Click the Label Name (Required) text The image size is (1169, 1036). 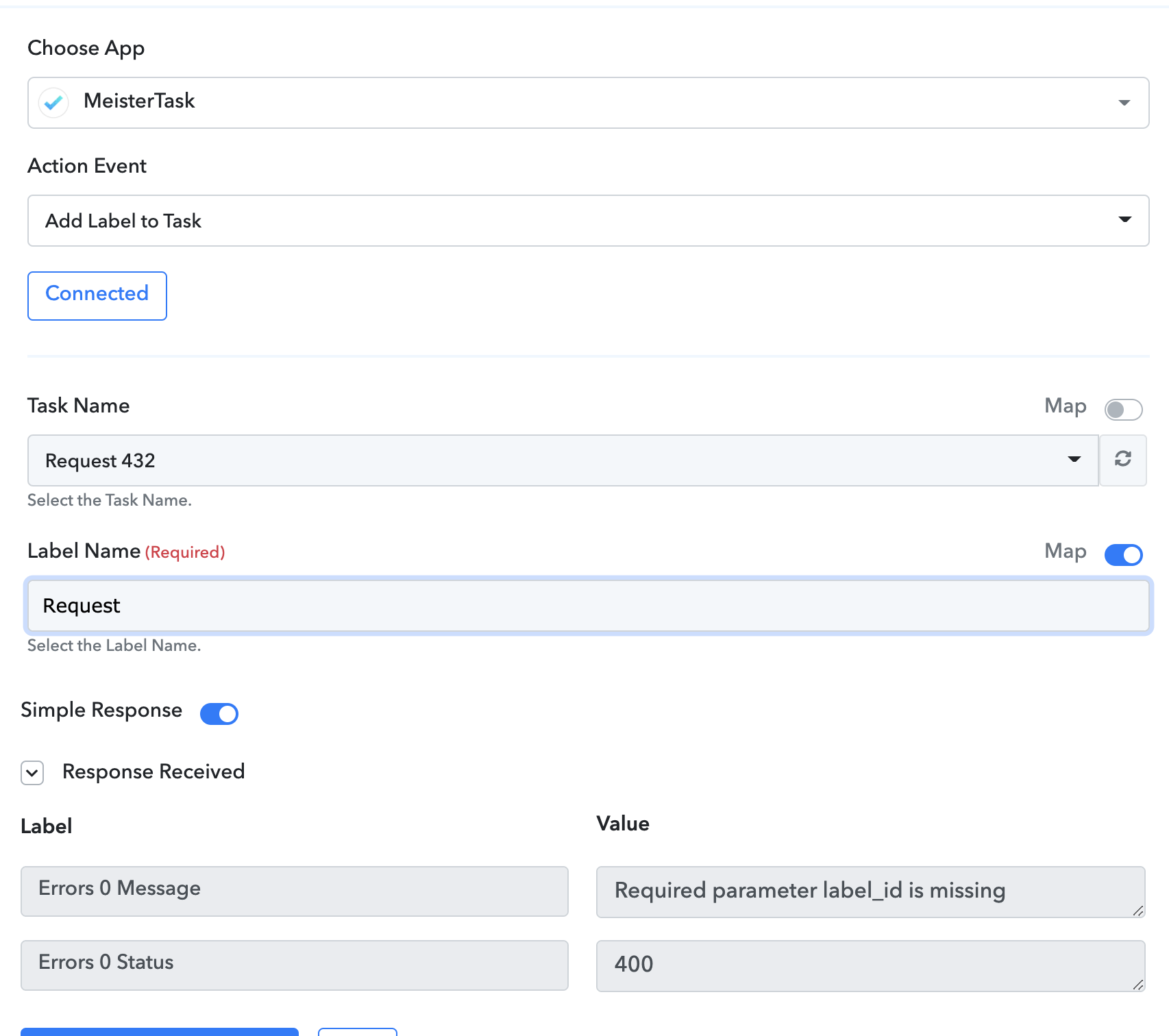point(126,551)
